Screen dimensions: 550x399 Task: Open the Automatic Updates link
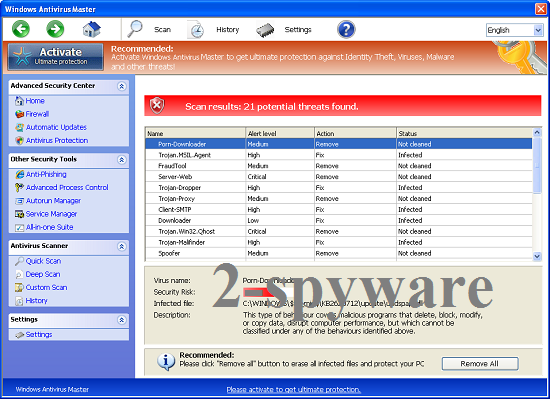[56, 127]
